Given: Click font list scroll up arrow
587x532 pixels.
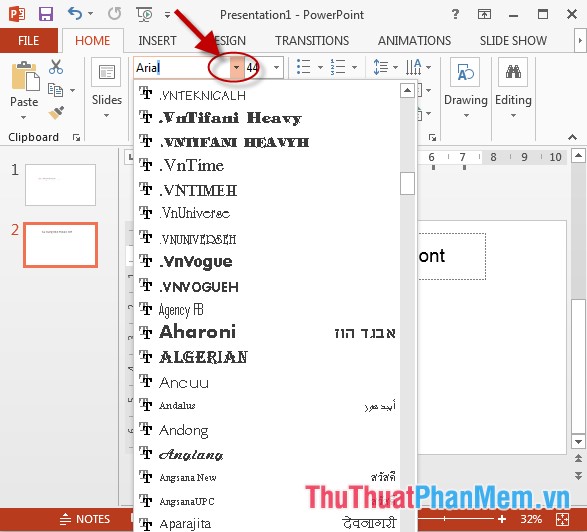Looking at the screenshot, I should pos(407,90).
